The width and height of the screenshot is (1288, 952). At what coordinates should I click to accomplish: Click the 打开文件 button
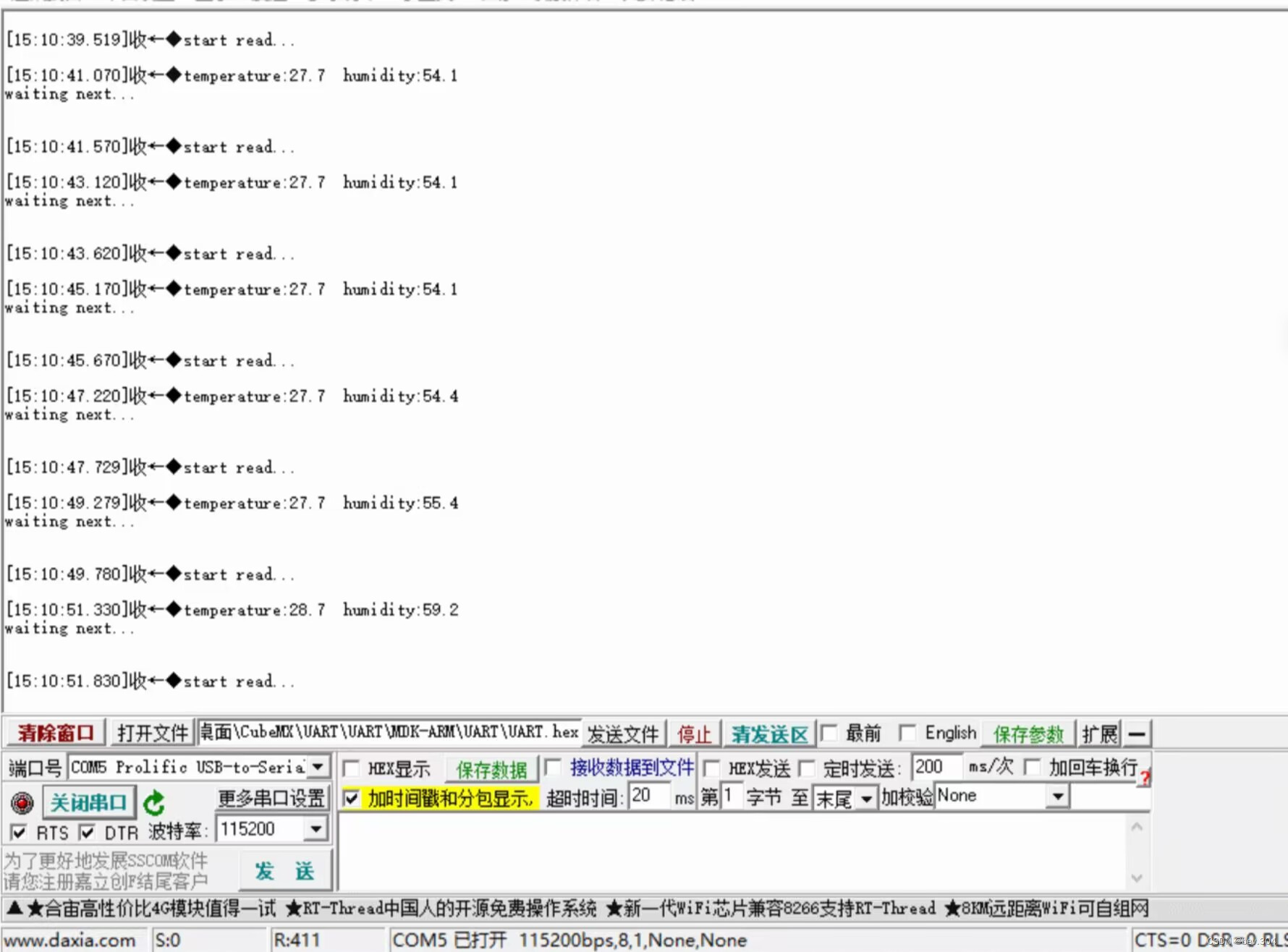pos(153,734)
